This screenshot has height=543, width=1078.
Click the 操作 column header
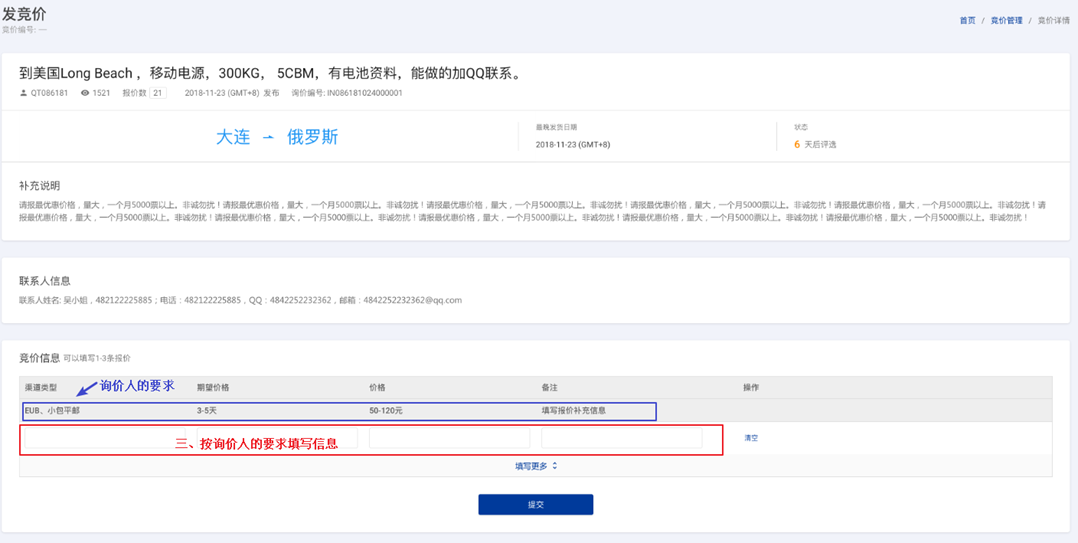pos(751,387)
